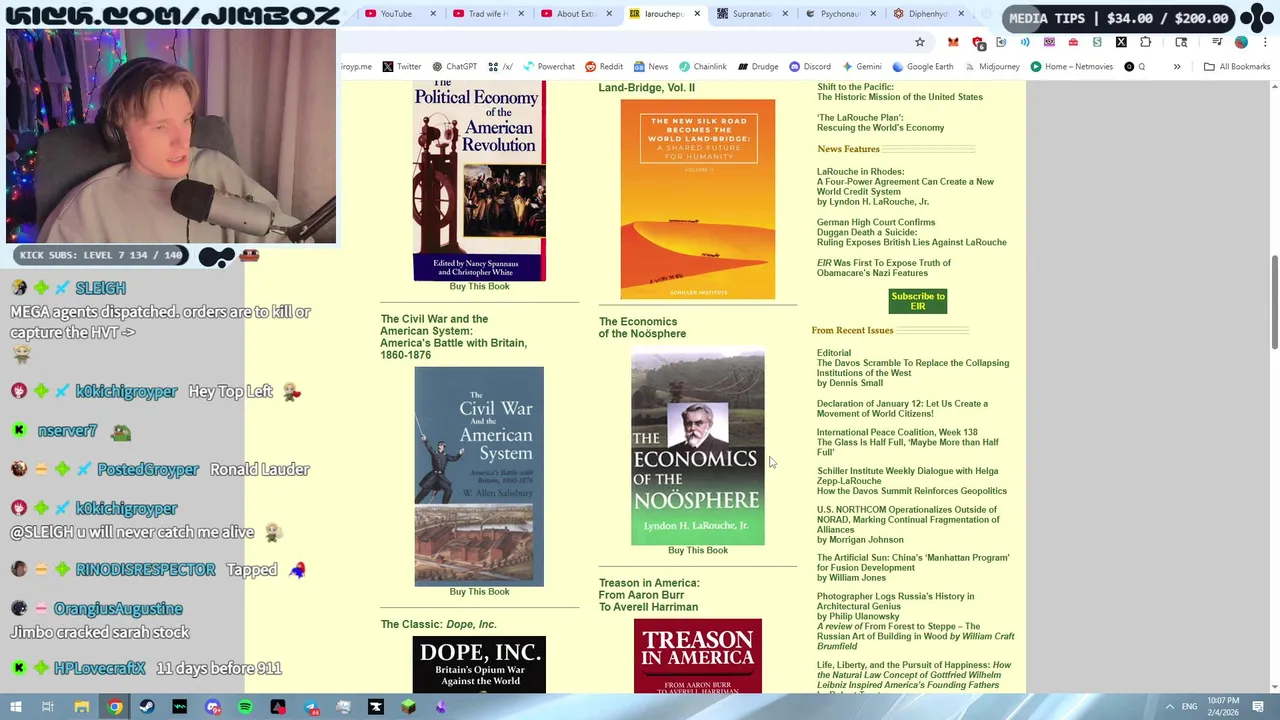This screenshot has height=720, width=1280.
Task: Show more bookmarks with the chevron
Action: coord(1177,67)
